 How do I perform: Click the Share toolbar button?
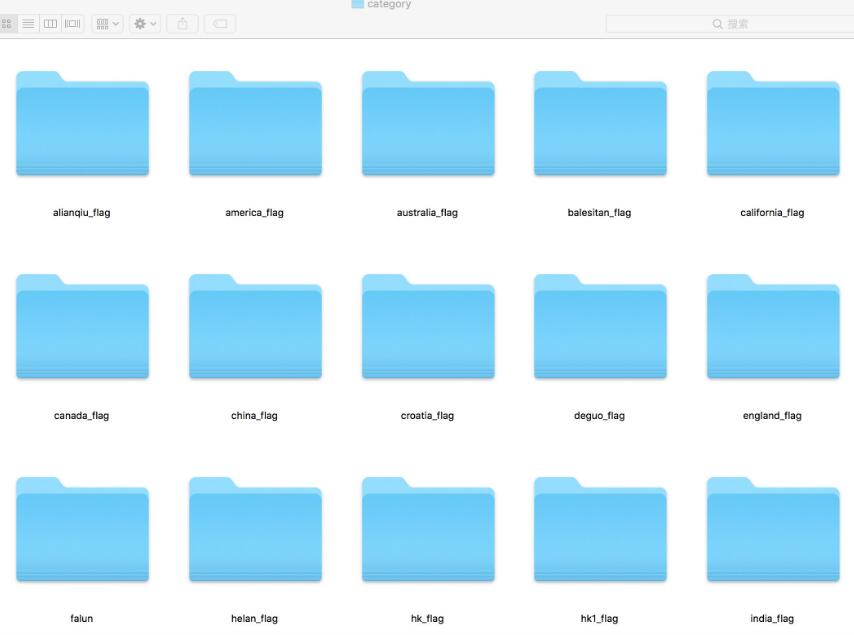point(182,24)
